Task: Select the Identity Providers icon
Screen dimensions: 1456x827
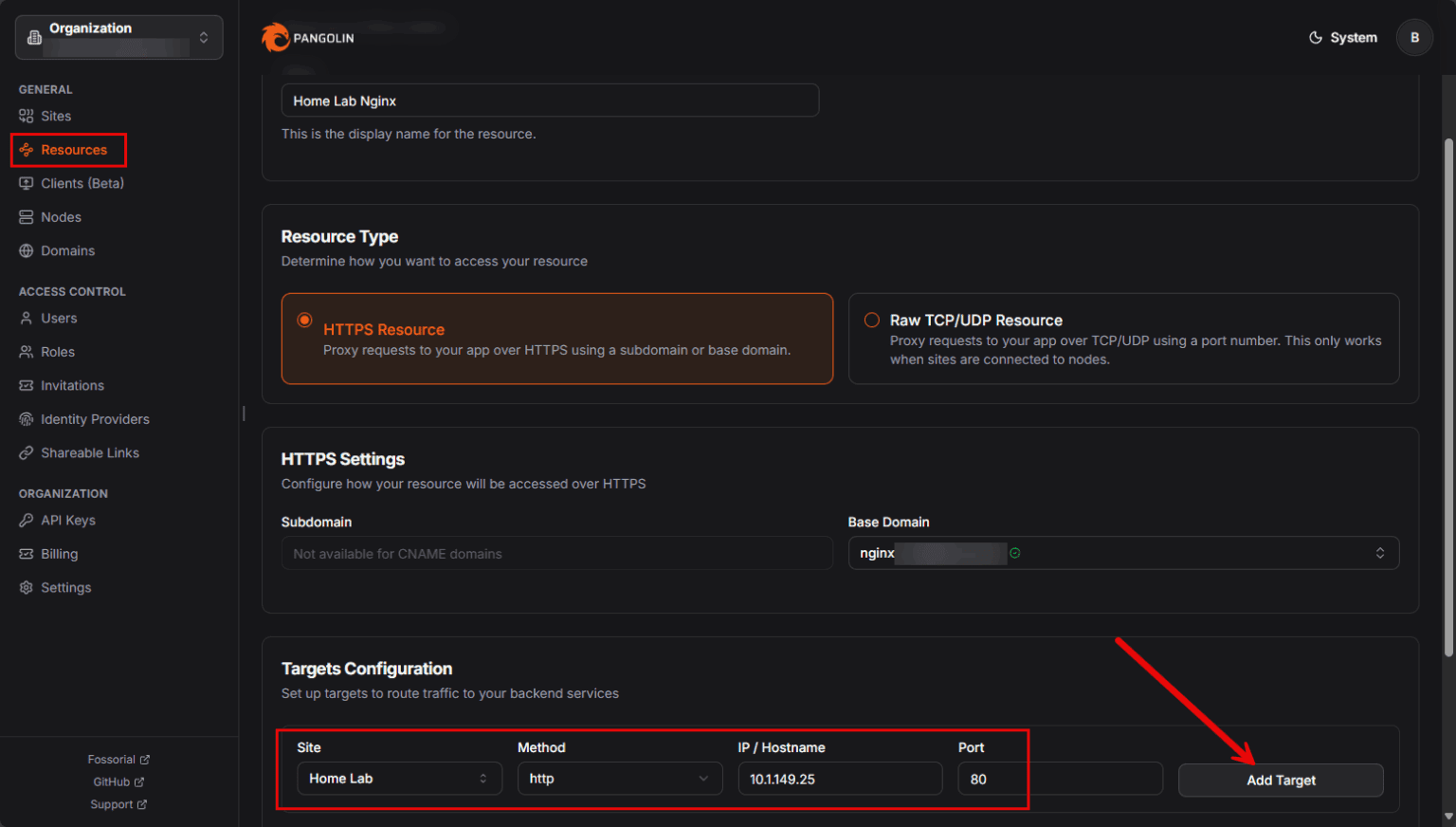Action: point(27,418)
